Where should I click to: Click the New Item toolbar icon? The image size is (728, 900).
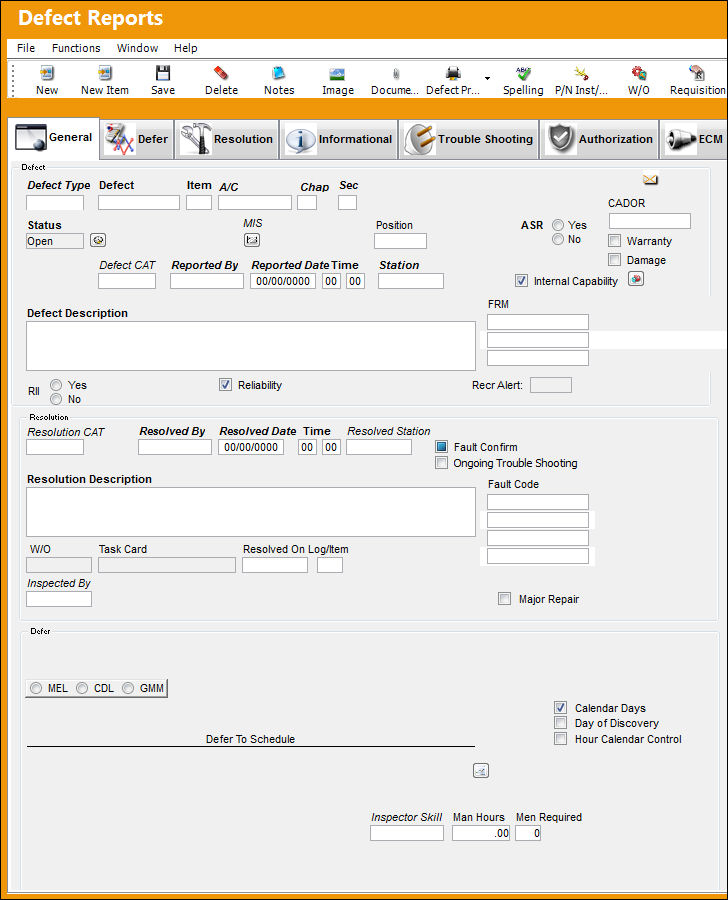(104, 73)
